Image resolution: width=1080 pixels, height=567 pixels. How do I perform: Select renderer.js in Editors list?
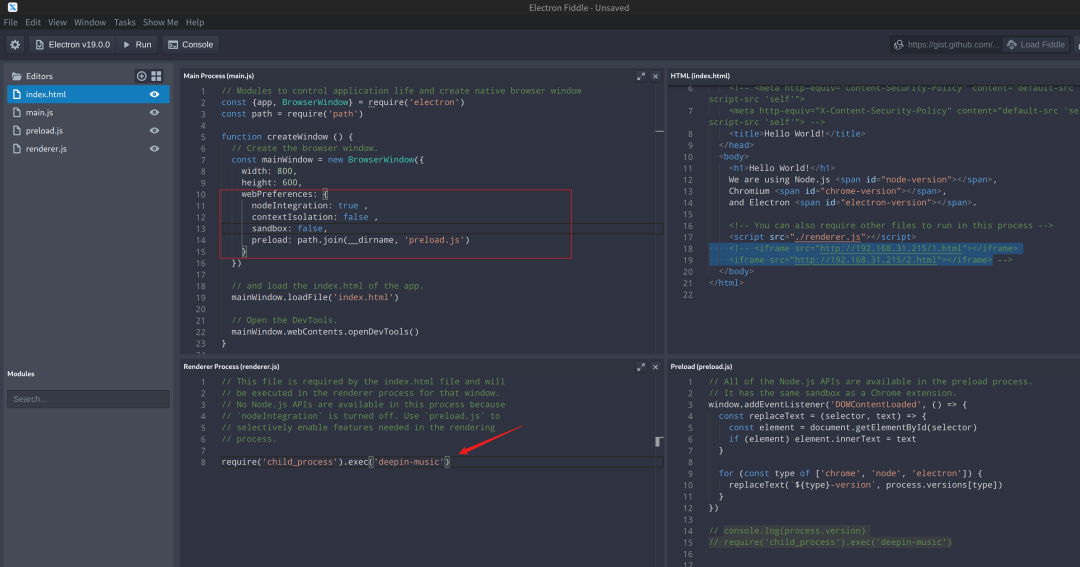pyautogui.click(x=88, y=149)
